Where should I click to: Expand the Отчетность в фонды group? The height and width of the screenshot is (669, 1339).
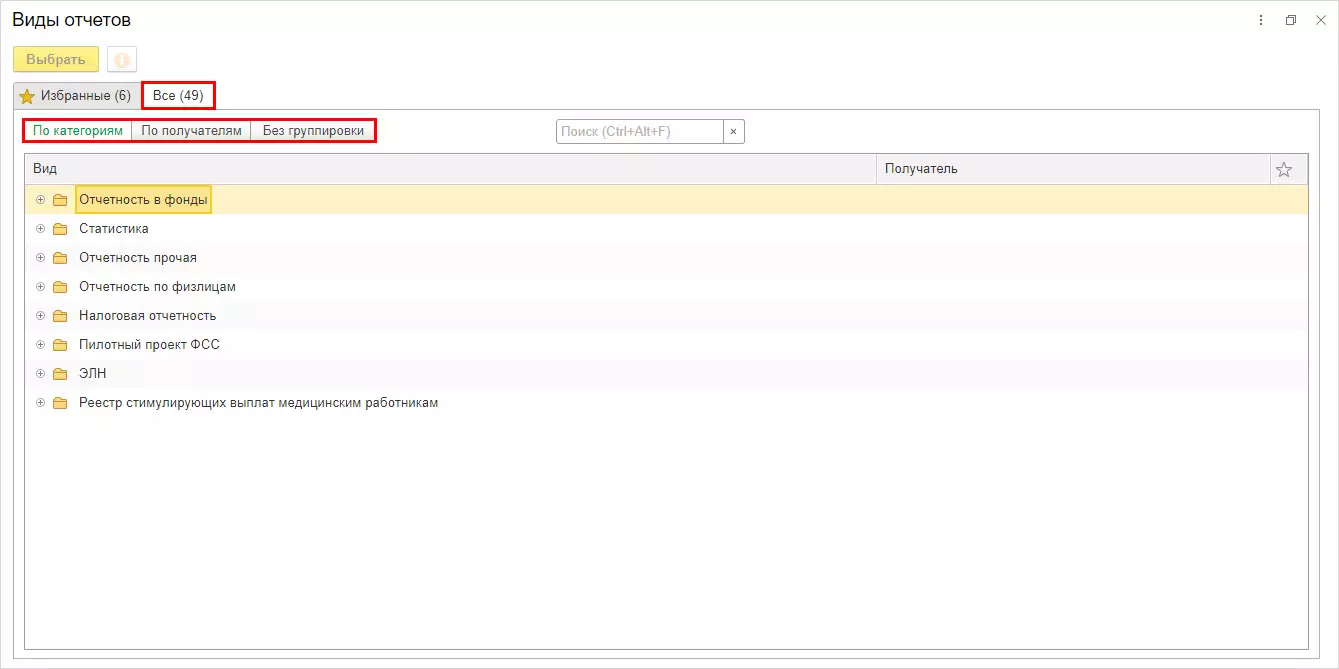coord(41,200)
